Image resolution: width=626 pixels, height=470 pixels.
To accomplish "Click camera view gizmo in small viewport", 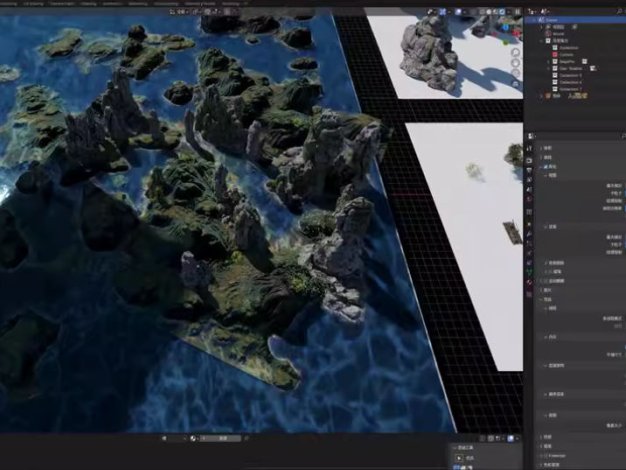I will coord(516,73).
